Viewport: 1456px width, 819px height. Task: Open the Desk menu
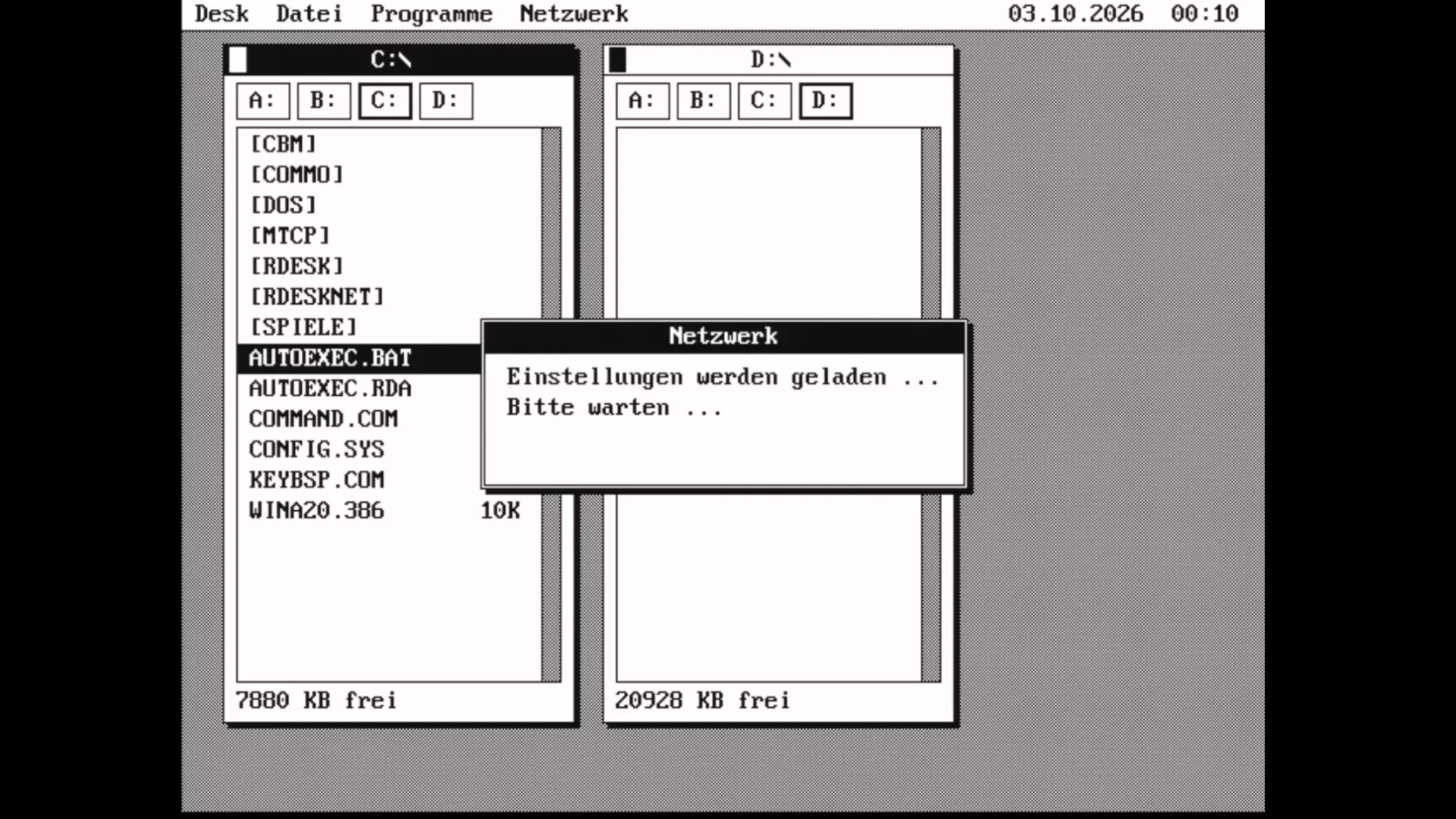221,14
